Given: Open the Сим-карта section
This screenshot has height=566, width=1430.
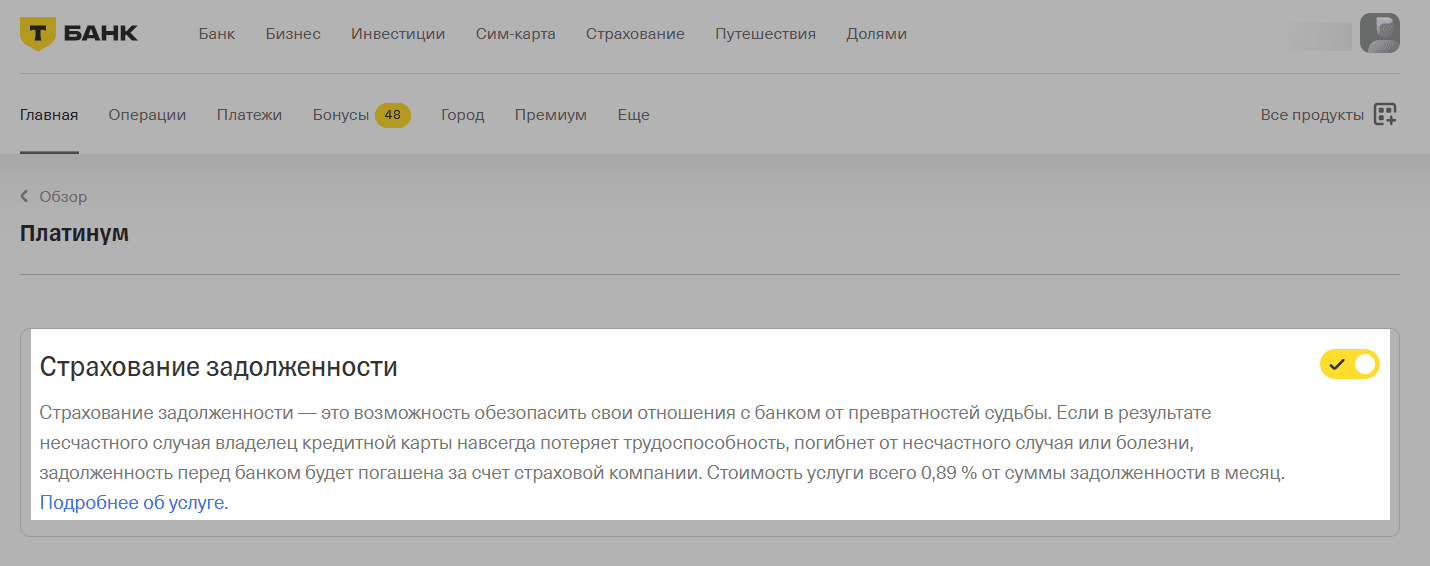Looking at the screenshot, I should coord(516,34).
